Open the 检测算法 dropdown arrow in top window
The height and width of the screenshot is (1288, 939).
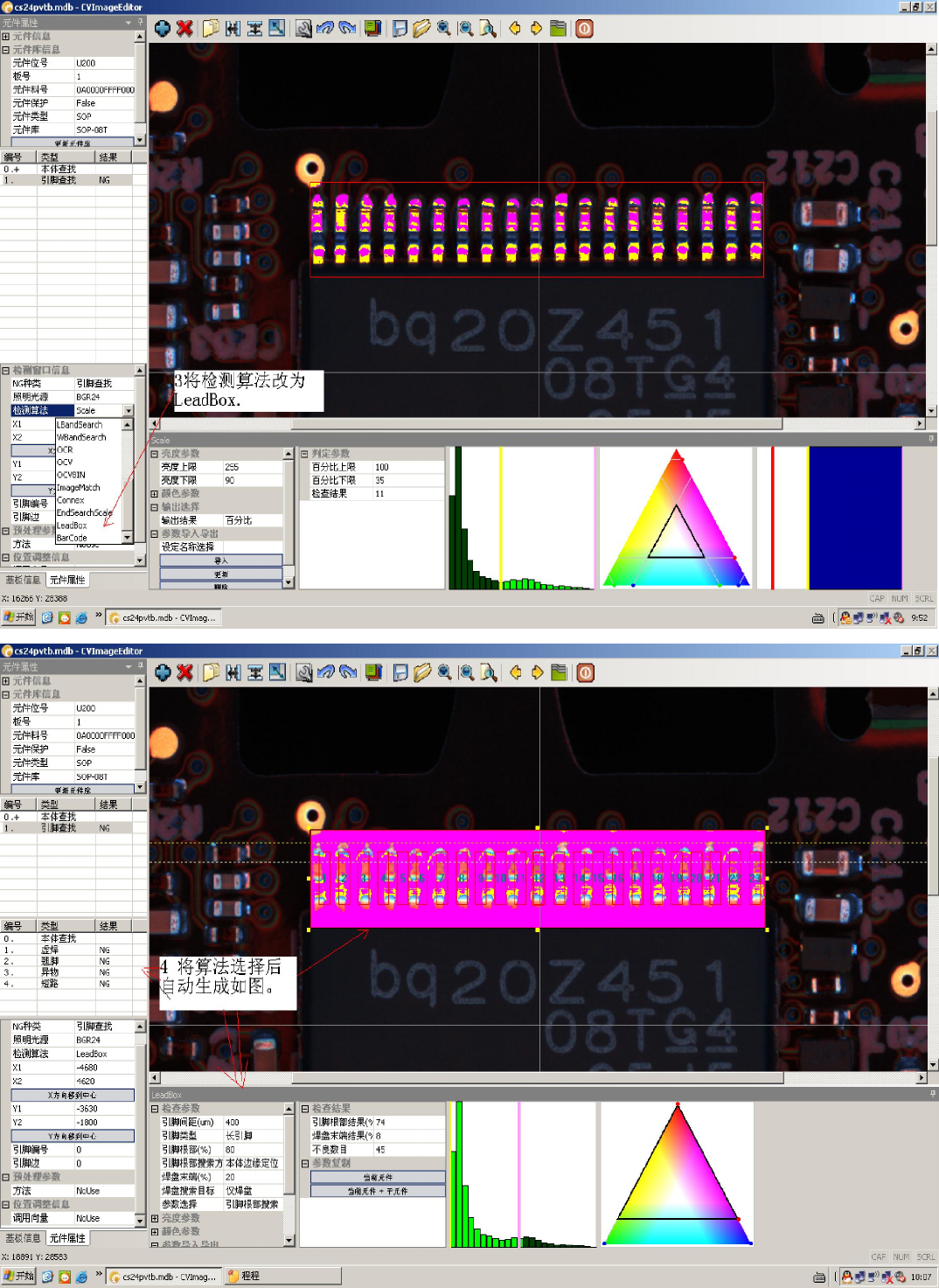click(129, 410)
